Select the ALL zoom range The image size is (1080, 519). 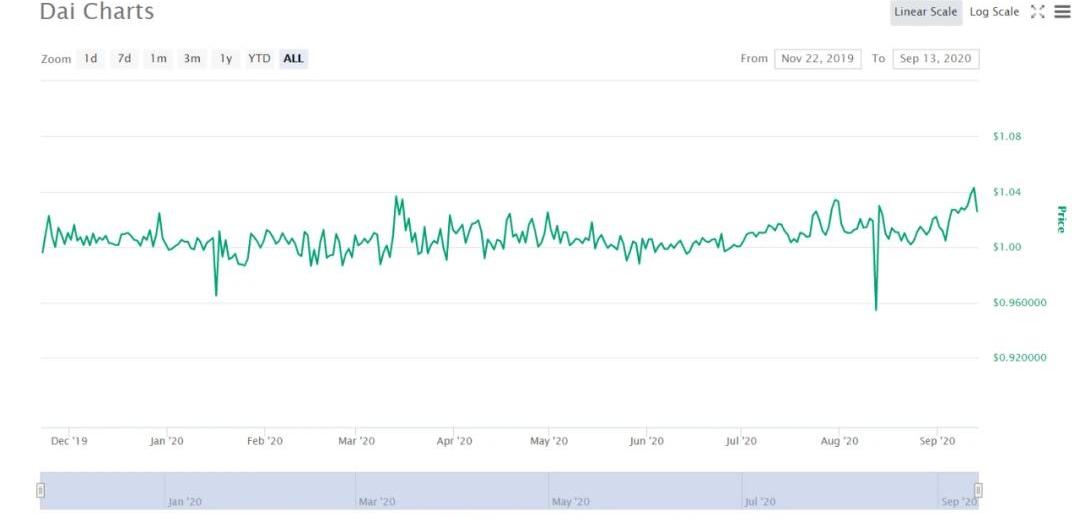point(293,59)
